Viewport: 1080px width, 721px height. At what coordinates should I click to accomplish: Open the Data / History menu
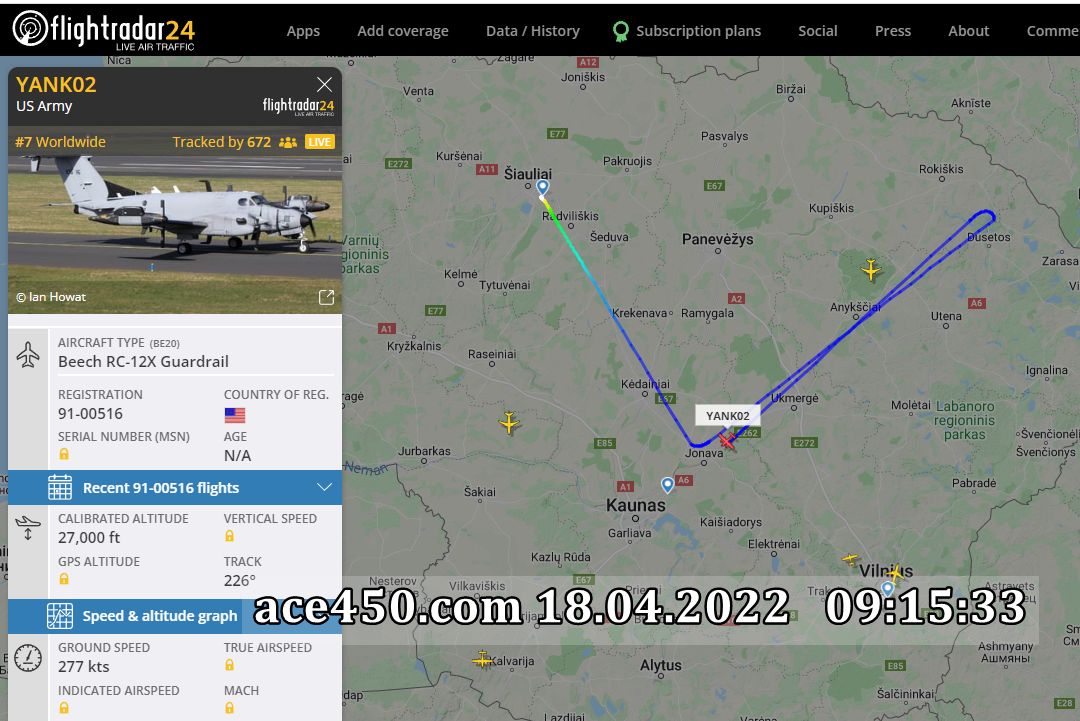532,31
